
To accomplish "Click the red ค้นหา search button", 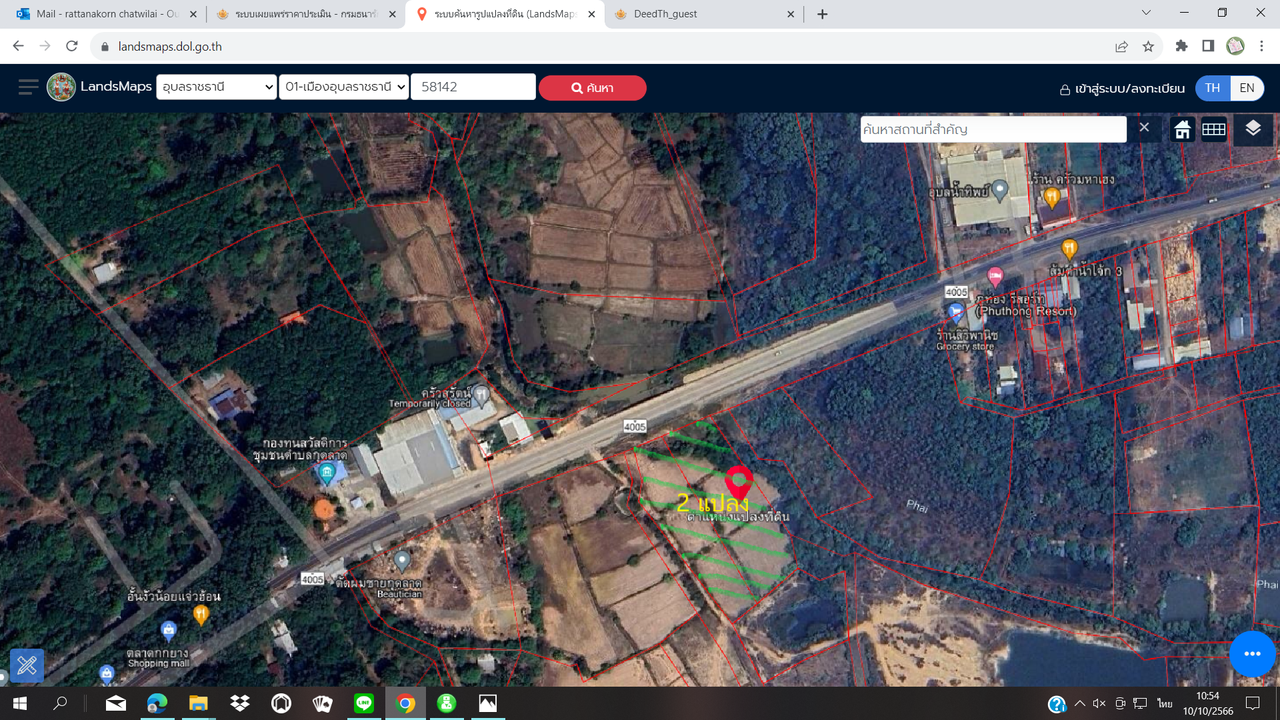I will pyautogui.click(x=592, y=88).
